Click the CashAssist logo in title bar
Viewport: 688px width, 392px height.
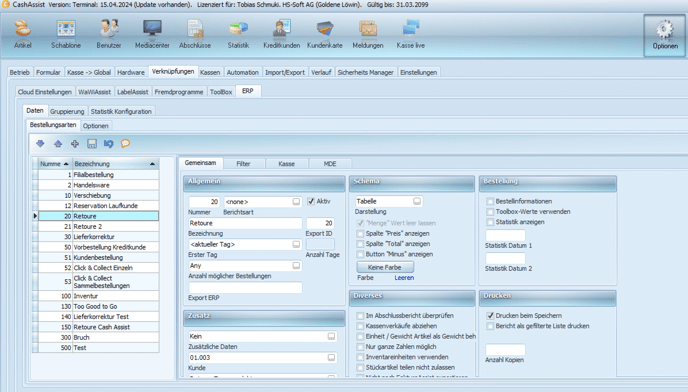6,4
